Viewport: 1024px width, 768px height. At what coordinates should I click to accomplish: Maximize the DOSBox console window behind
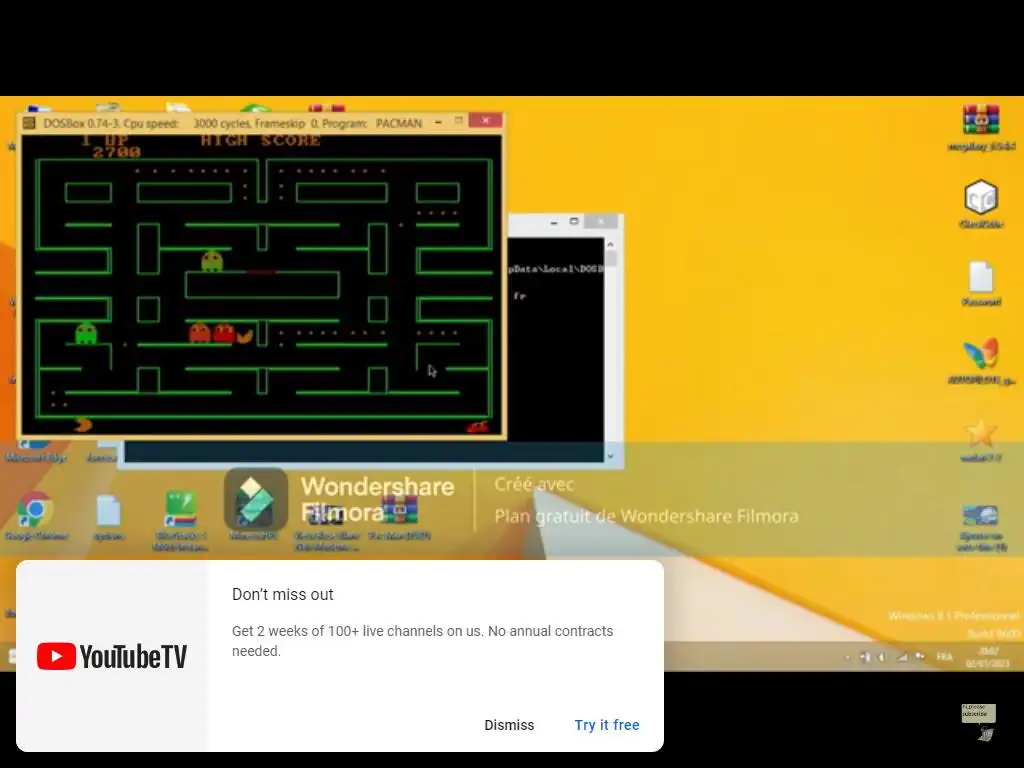point(574,221)
